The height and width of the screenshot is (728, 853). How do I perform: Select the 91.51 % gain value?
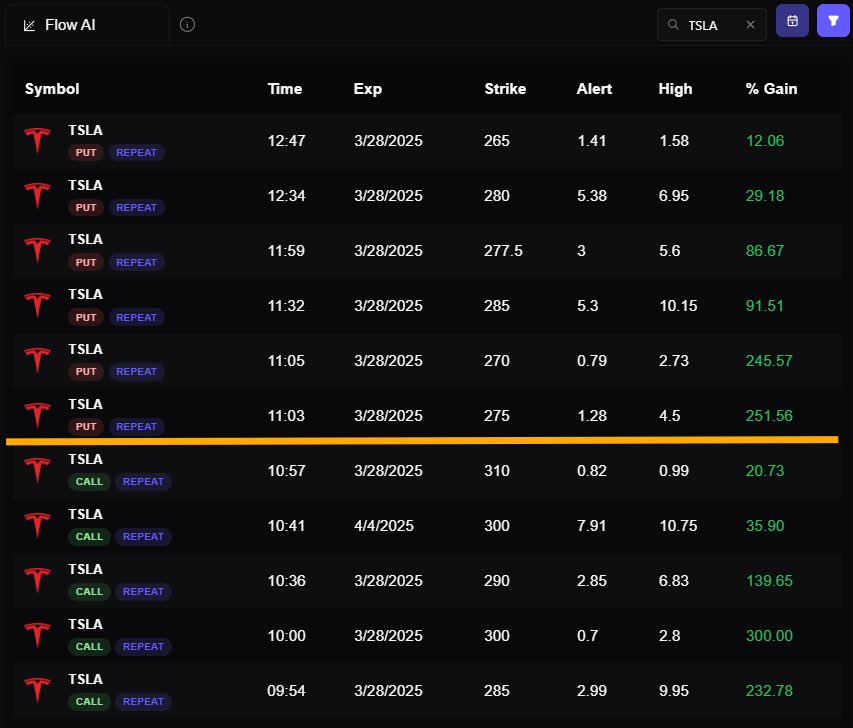click(x=765, y=305)
